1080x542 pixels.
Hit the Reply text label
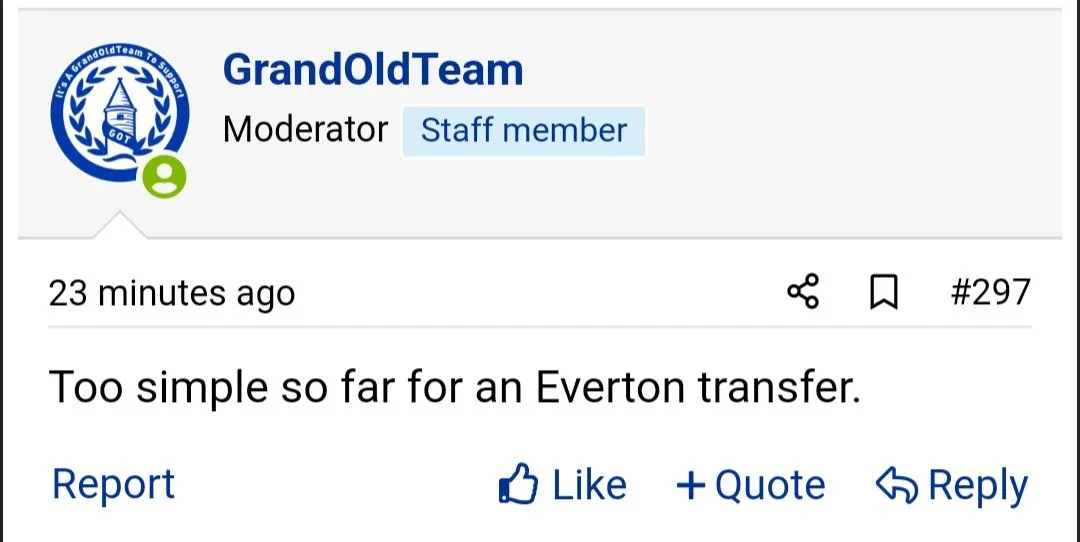977,486
